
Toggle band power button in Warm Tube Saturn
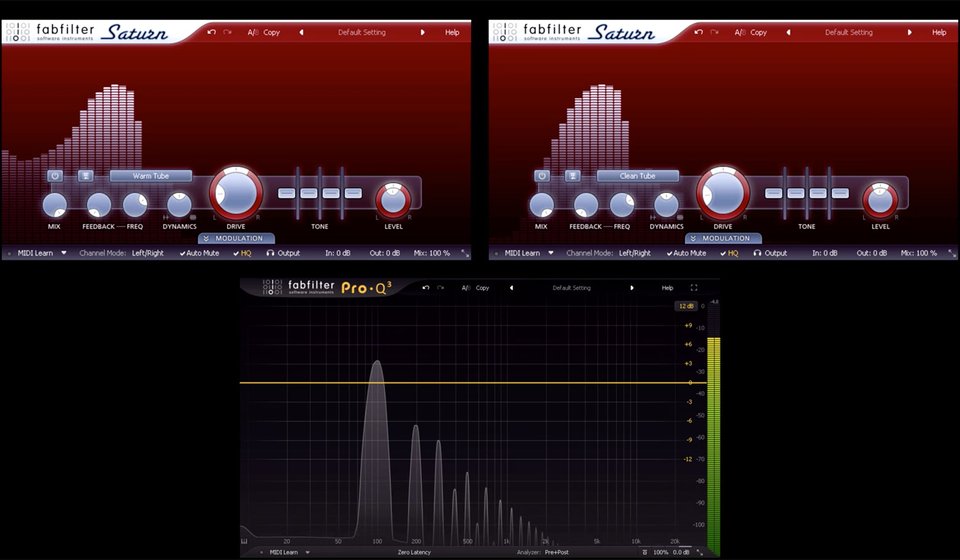[54, 176]
